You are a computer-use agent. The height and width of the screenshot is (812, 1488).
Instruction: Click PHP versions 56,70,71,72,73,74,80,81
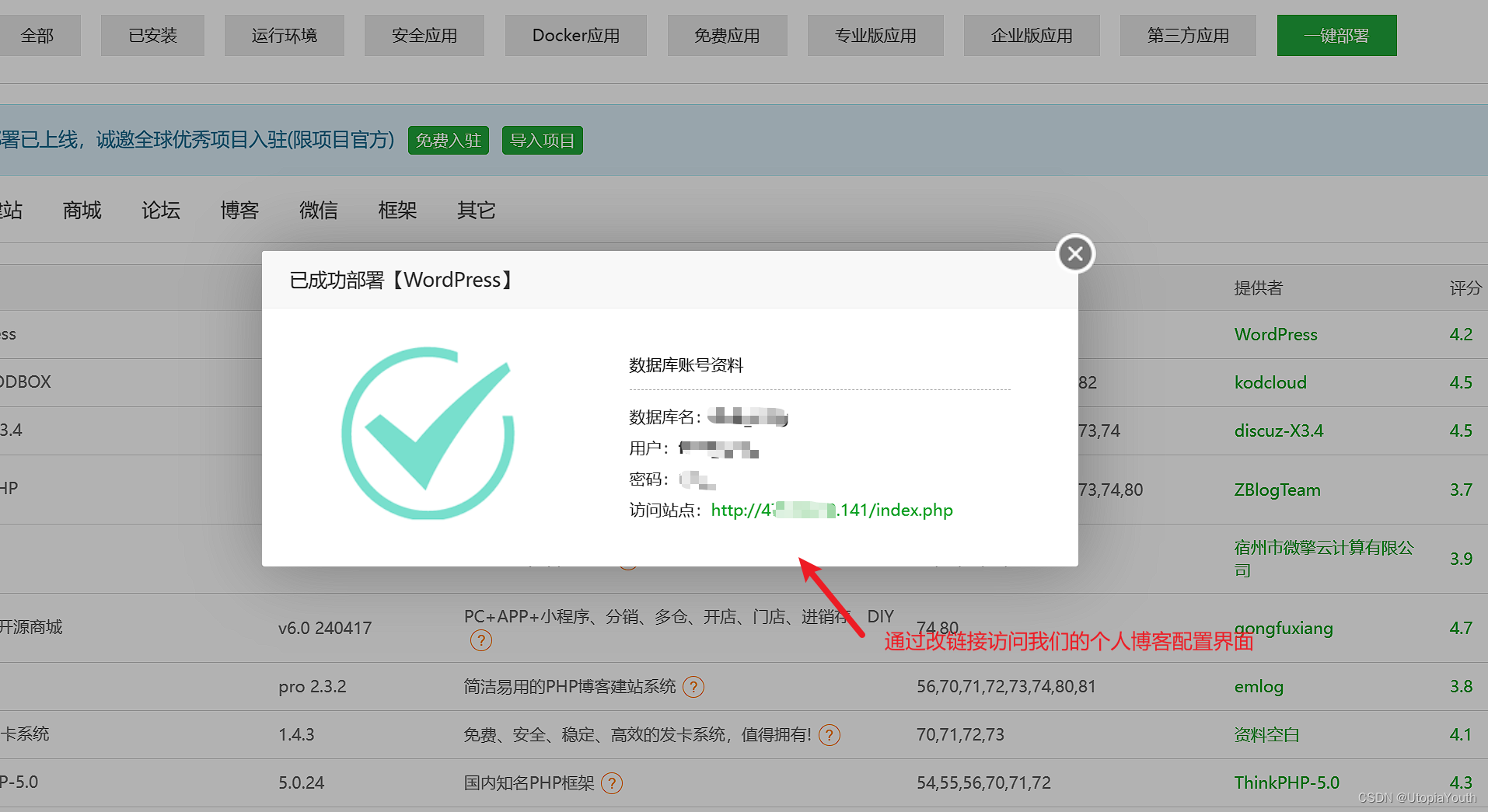tap(1006, 686)
